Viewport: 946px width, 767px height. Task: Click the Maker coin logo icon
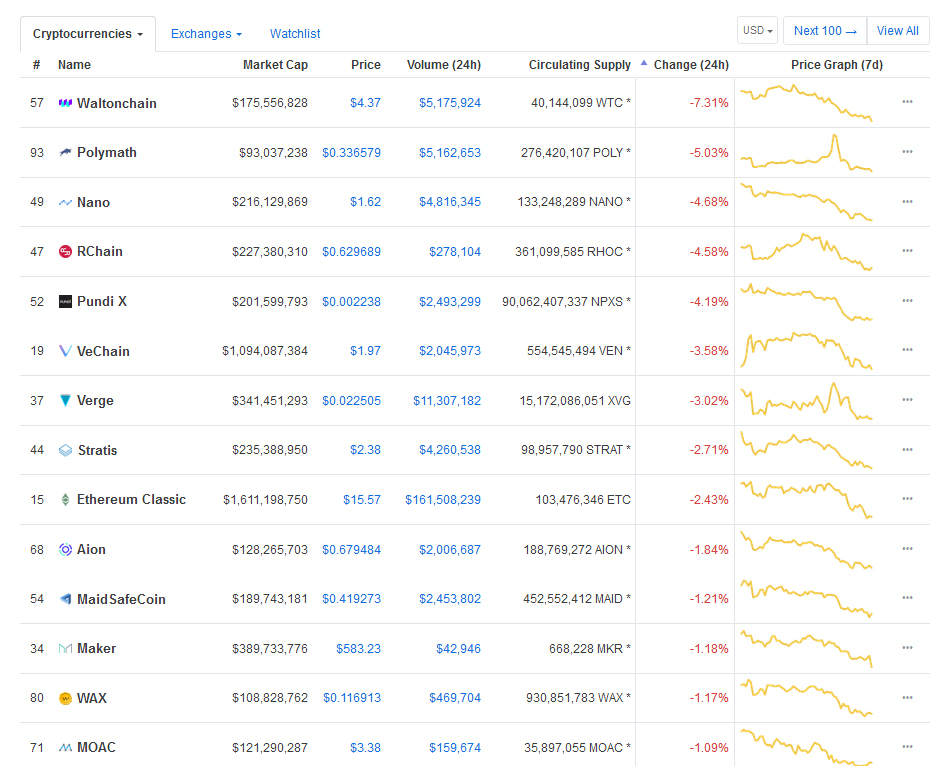tap(65, 649)
